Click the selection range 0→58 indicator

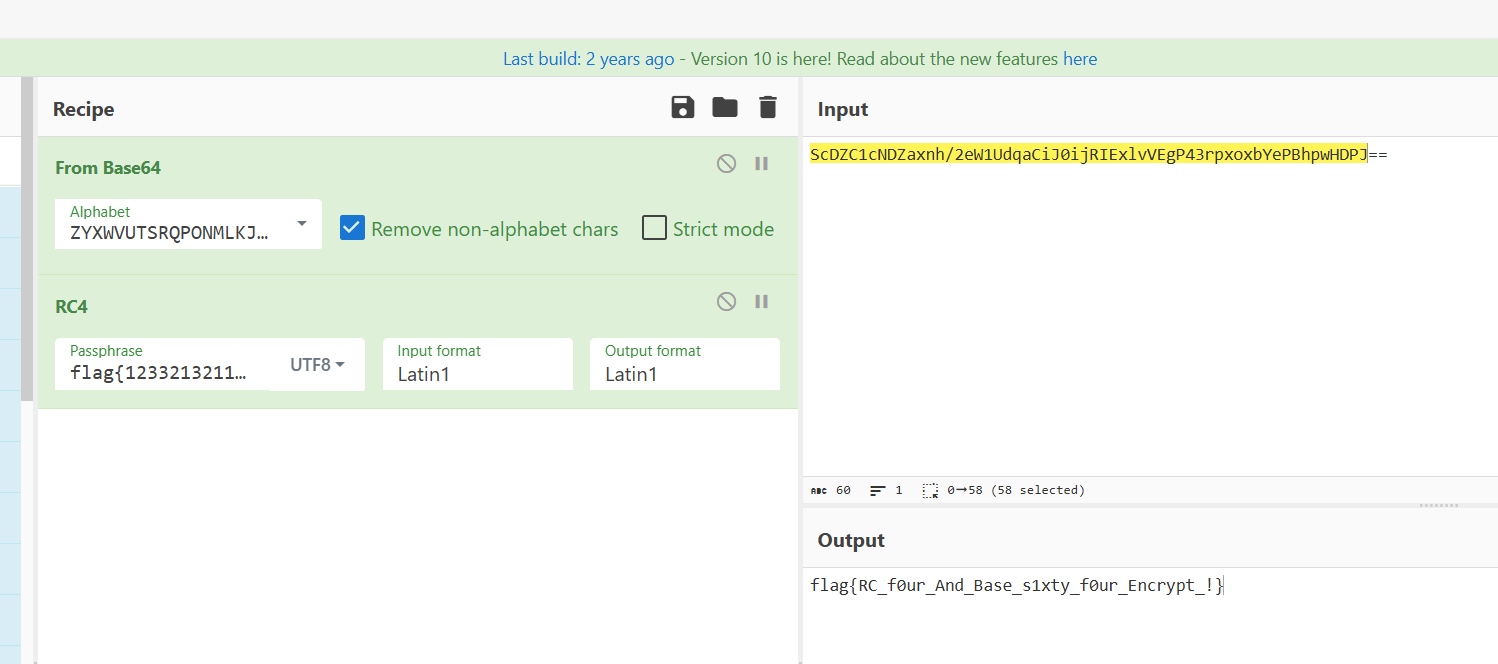[x=1003, y=490]
